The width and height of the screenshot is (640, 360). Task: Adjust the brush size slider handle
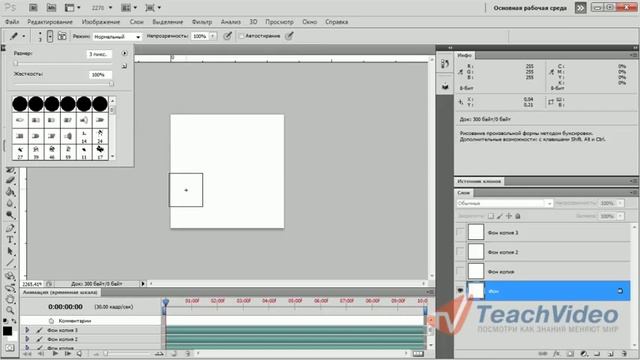click(16, 63)
